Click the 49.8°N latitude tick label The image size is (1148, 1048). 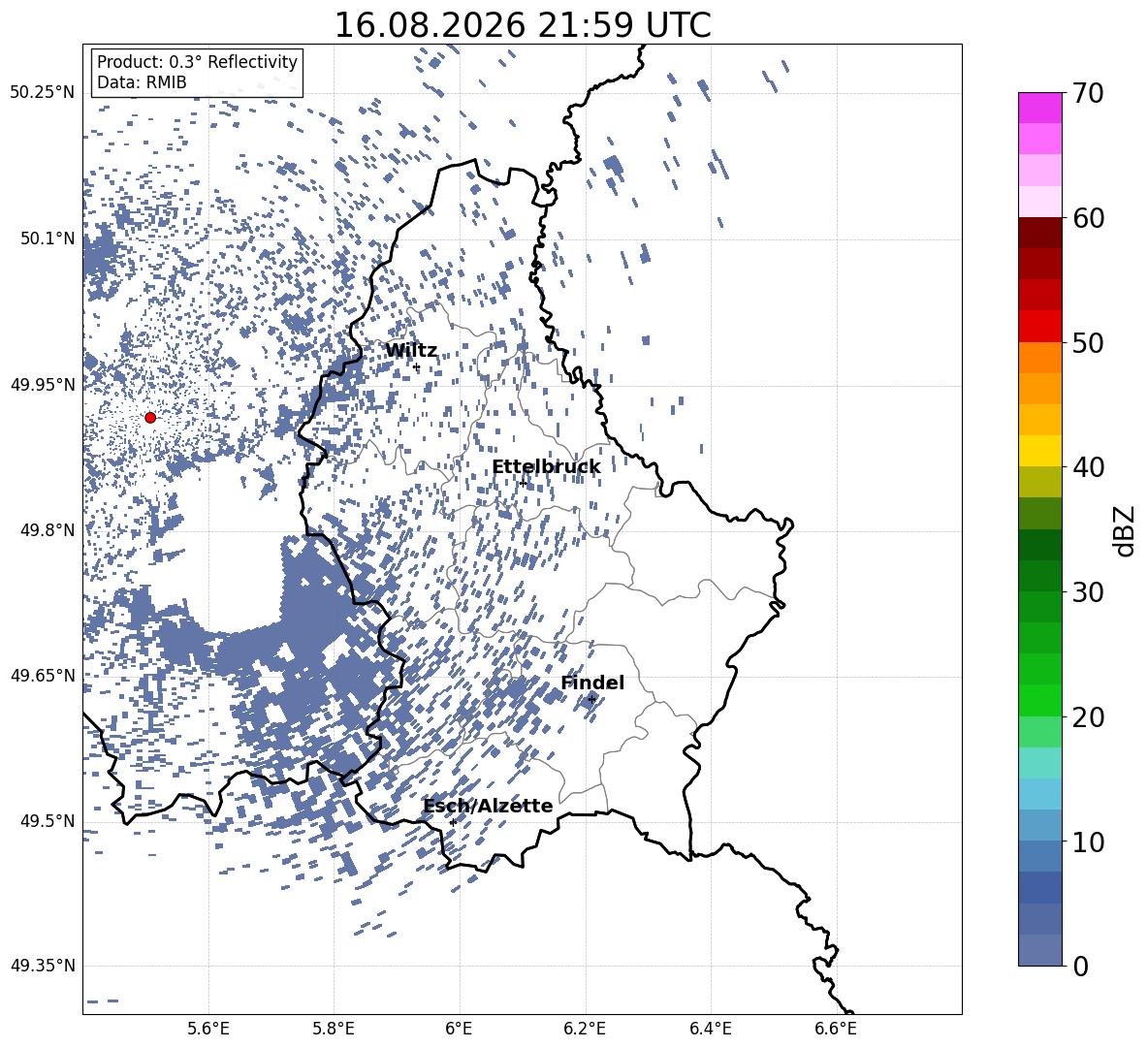(x=48, y=530)
